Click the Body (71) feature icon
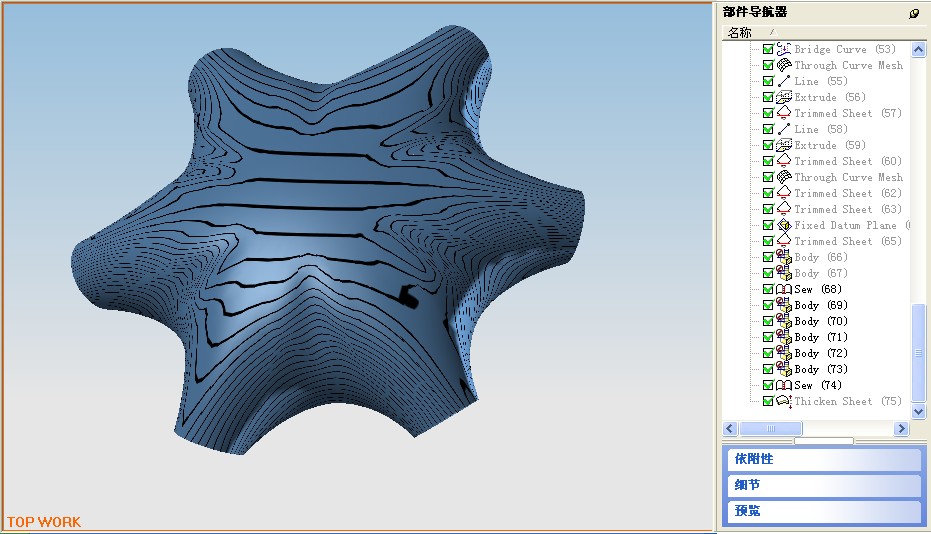The image size is (931, 534). pos(784,337)
